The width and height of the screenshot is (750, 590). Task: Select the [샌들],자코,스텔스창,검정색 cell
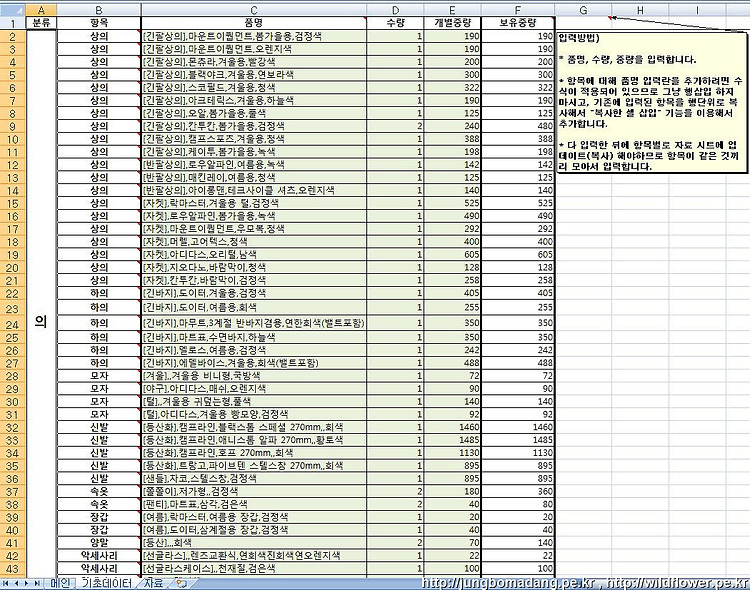point(254,479)
